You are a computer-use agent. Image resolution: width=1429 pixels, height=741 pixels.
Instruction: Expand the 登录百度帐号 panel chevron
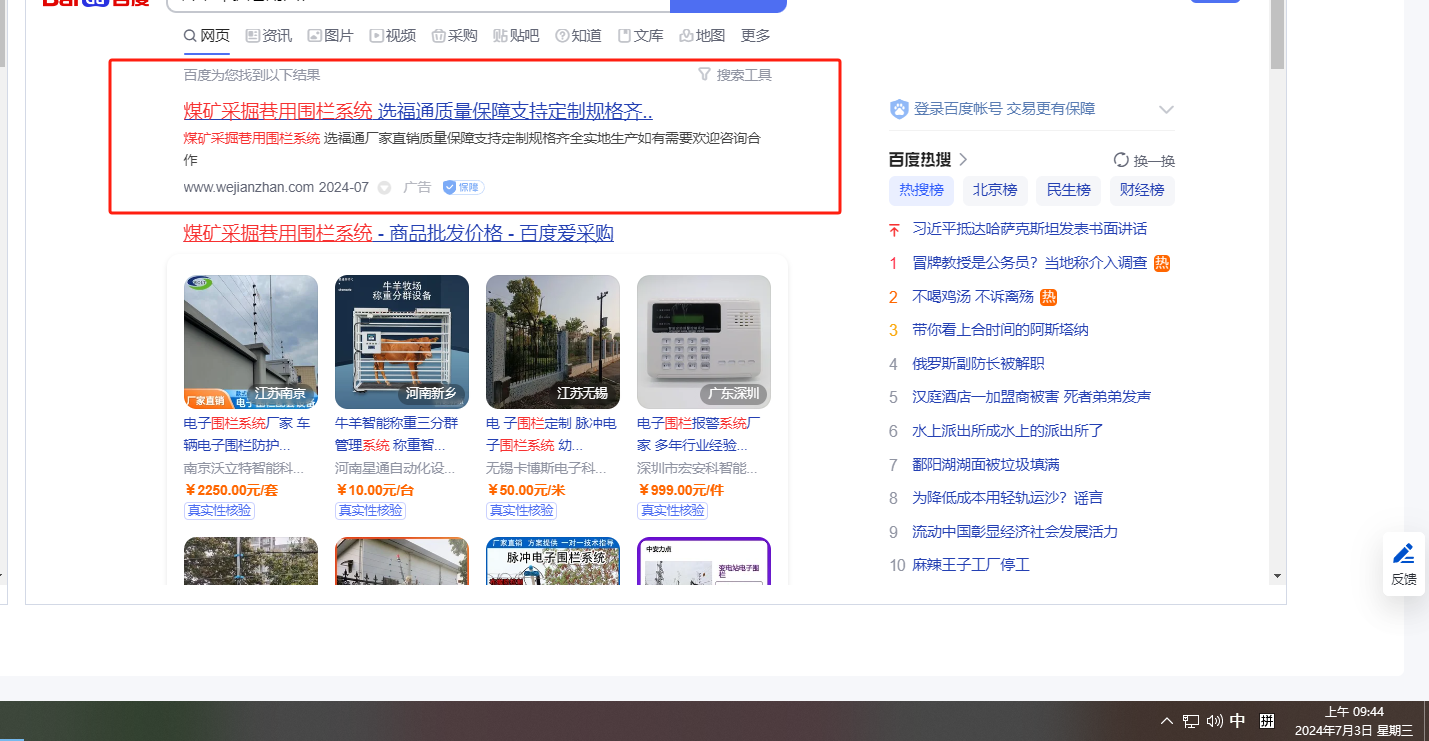(1166, 109)
